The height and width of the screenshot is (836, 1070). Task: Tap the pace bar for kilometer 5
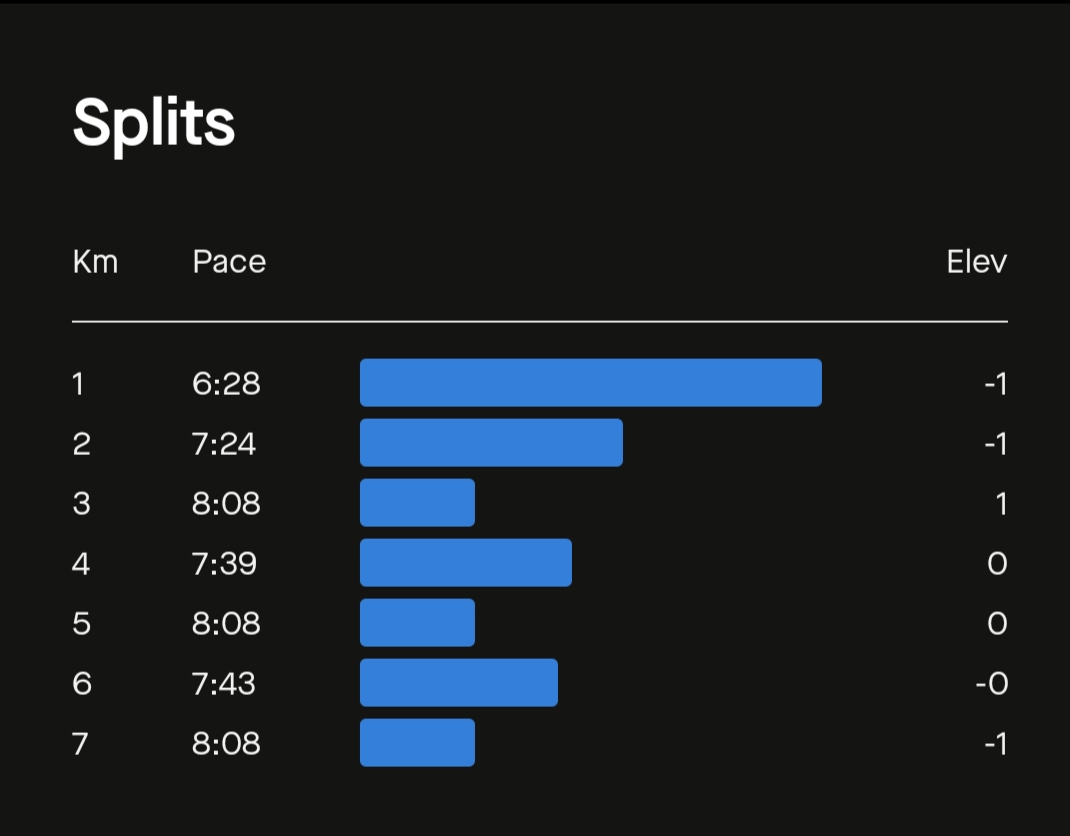click(418, 623)
